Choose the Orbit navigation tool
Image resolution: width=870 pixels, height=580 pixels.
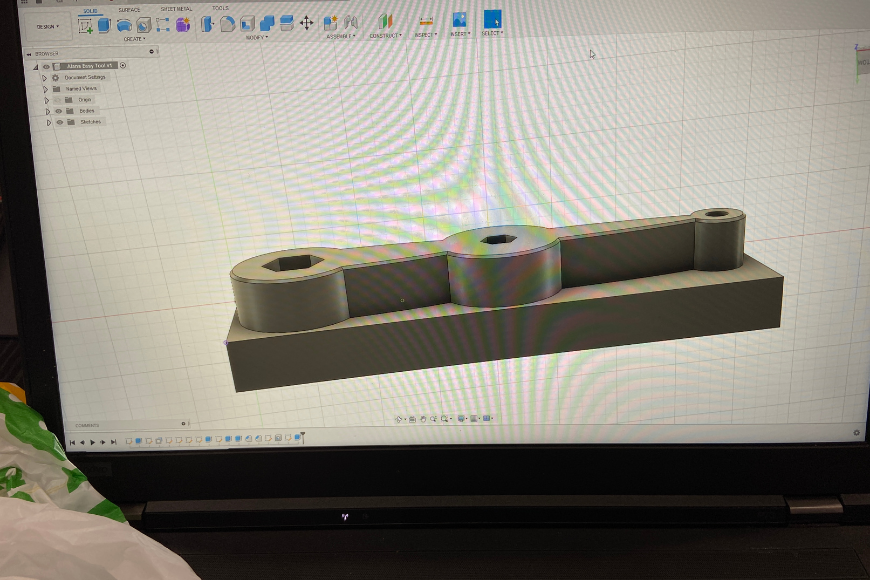(398, 420)
